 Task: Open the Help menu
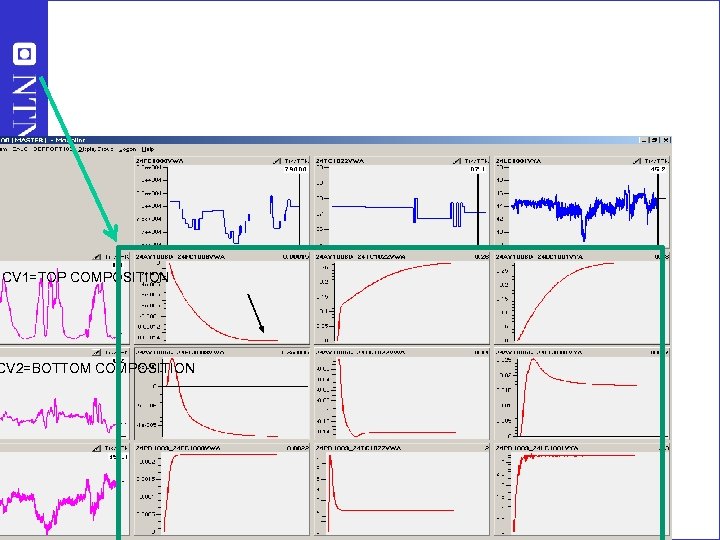tap(147, 149)
